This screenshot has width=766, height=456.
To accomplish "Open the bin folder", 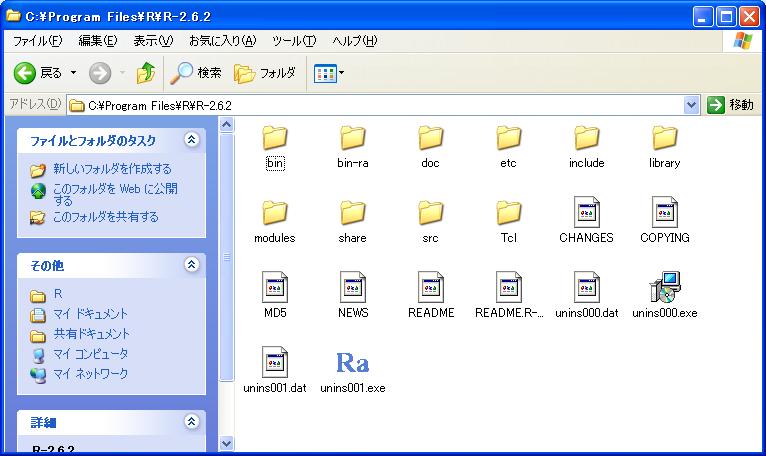I will [x=275, y=139].
